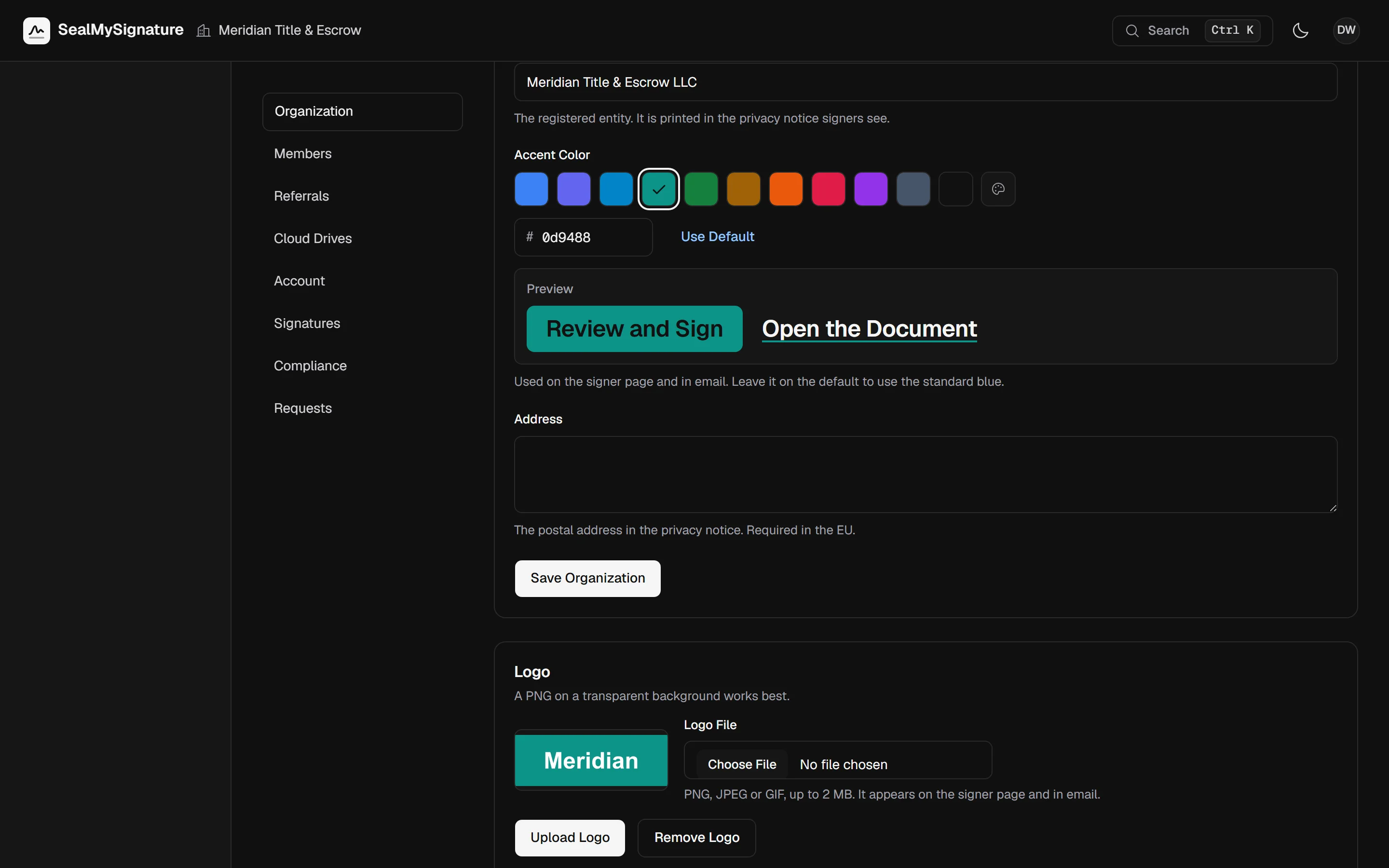Pick the green accent swatch
This screenshot has height=868, width=1389.
[701, 189]
